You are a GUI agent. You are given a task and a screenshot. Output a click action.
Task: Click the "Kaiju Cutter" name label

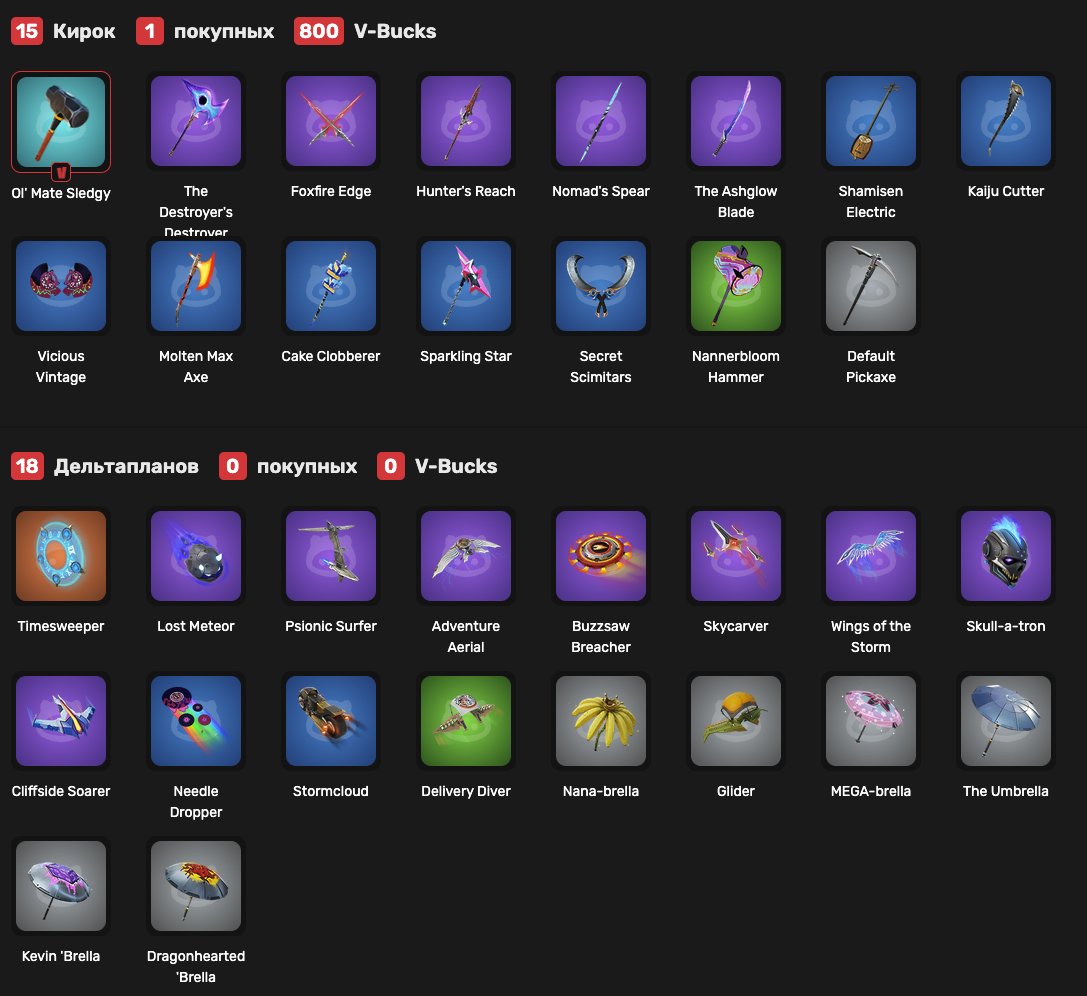1006,191
